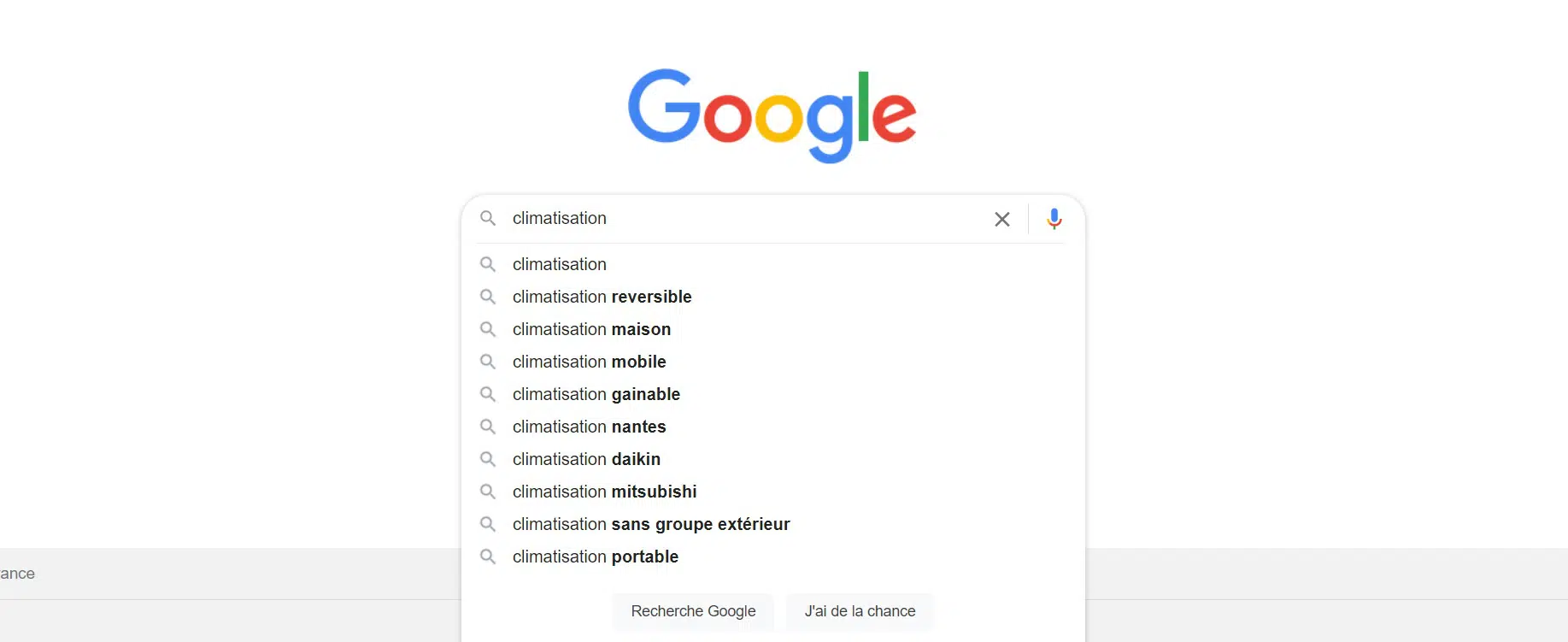
Task: Click the microphone voice search icon
Action: 1054,219
